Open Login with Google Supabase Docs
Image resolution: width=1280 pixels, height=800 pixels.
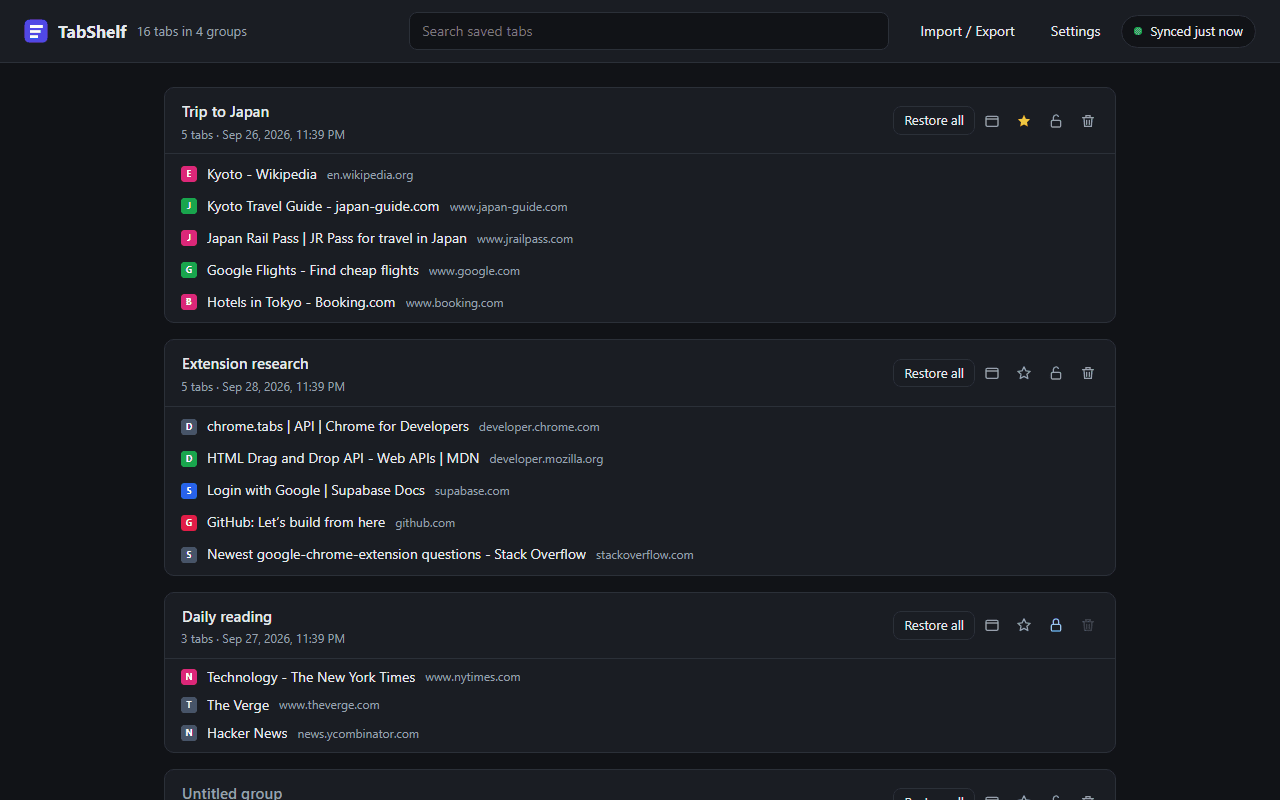pos(316,491)
